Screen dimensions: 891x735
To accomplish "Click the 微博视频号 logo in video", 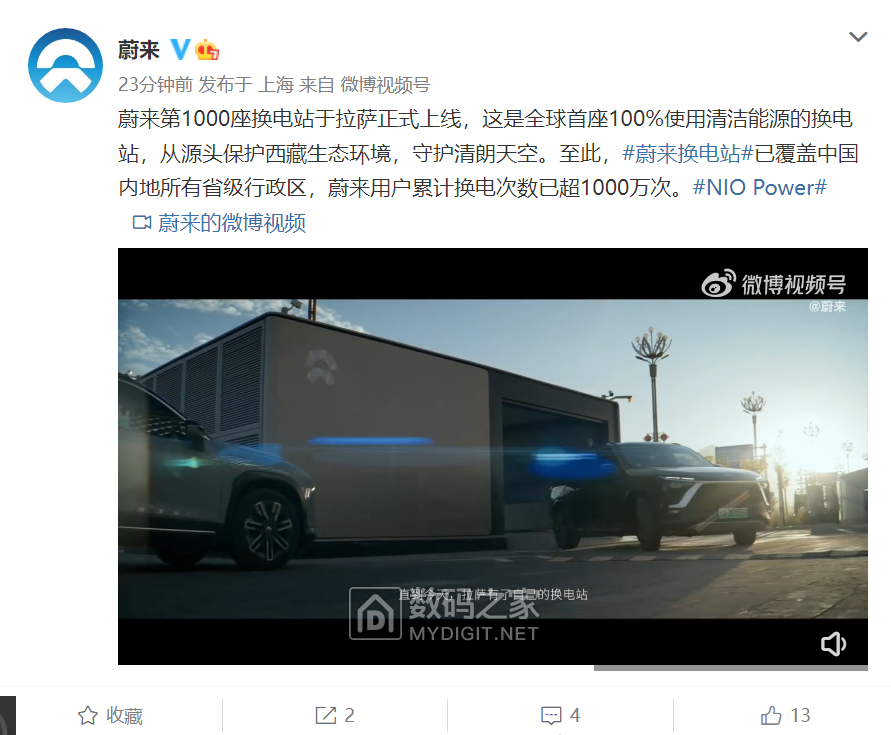I will pos(774,284).
